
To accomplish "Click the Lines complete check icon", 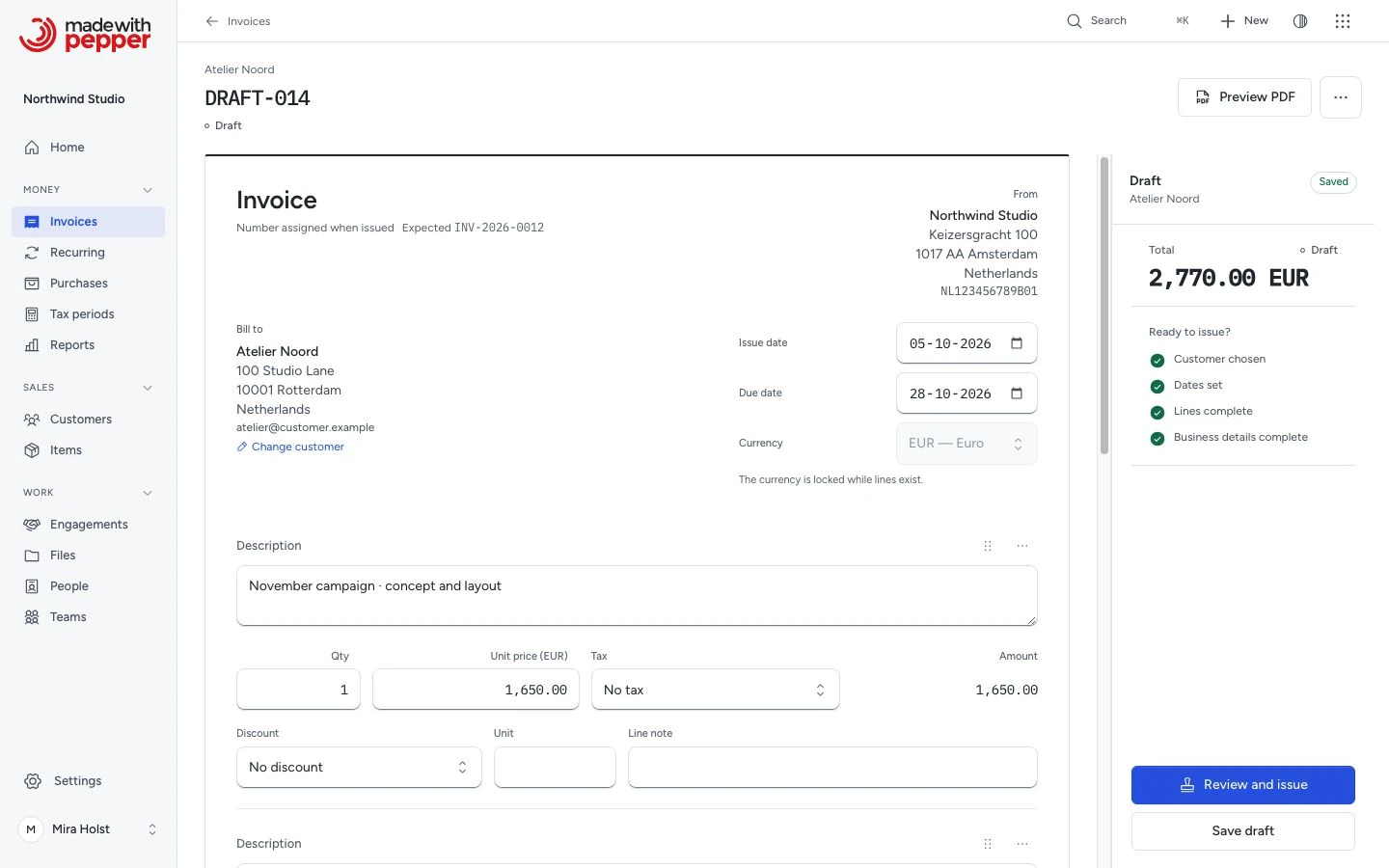I will click(1157, 413).
